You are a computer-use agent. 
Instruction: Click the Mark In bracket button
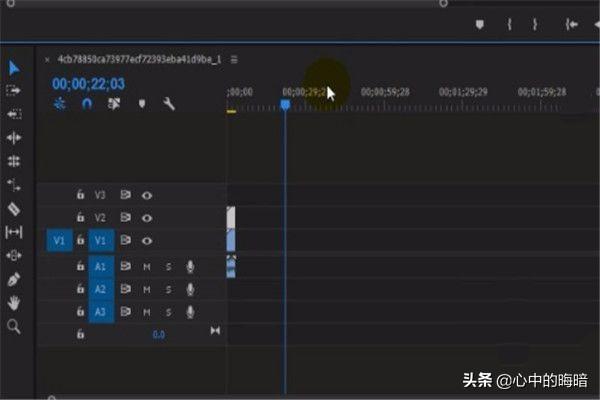click(x=508, y=24)
